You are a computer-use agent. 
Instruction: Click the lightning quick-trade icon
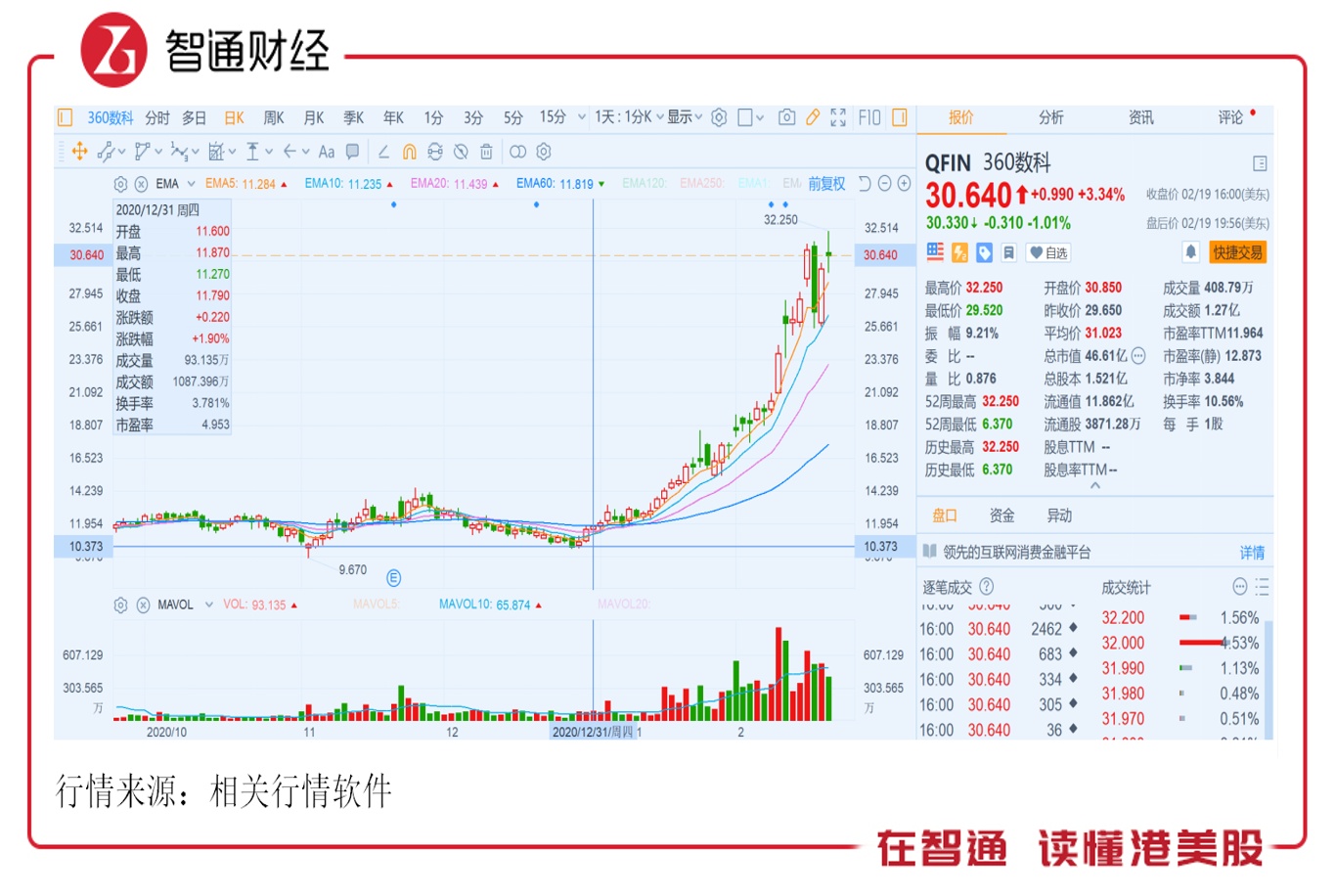click(x=959, y=252)
